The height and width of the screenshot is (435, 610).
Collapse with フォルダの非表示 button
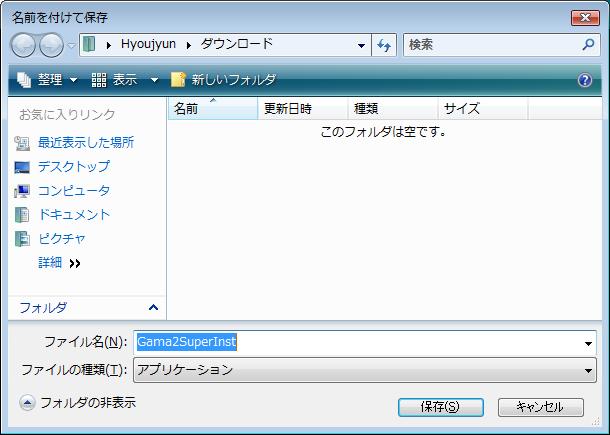pyautogui.click(x=77, y=403)
